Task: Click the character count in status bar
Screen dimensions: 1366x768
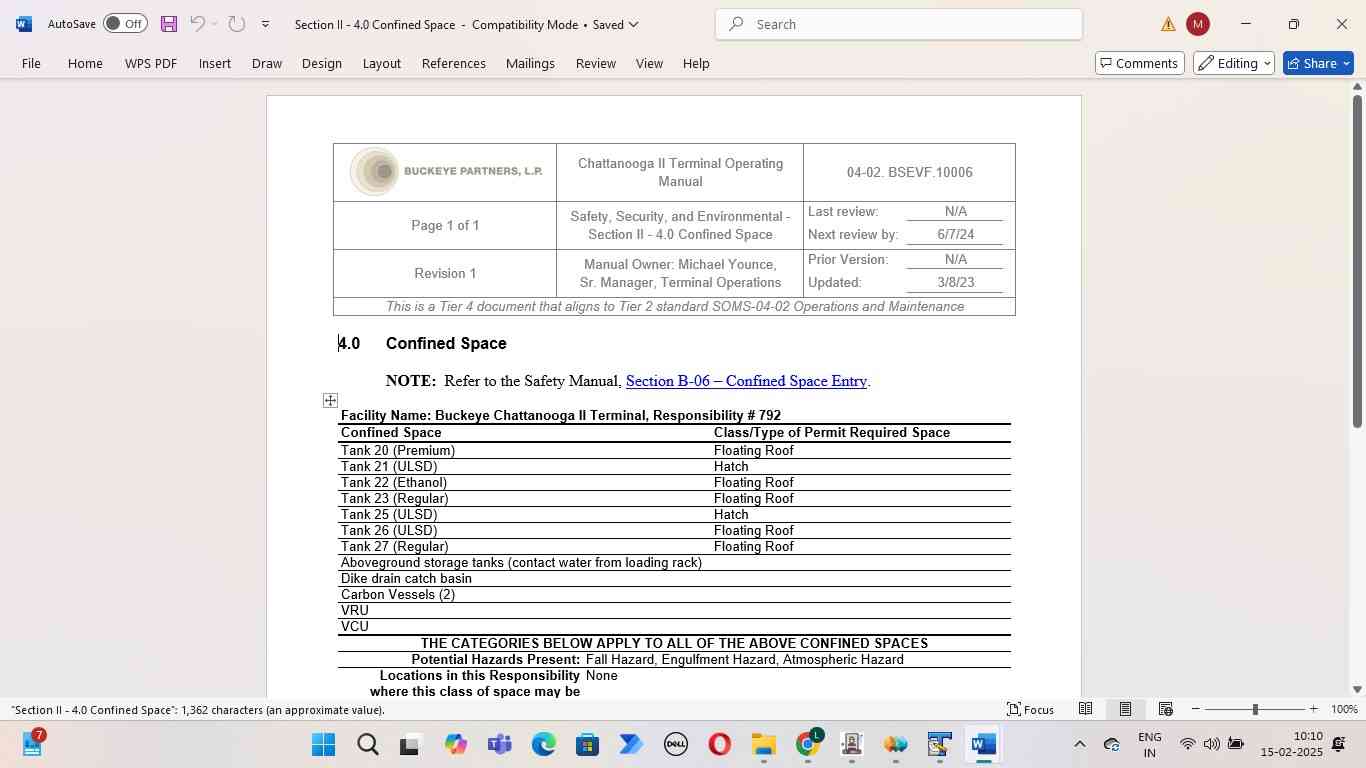Action: [198, 710]
